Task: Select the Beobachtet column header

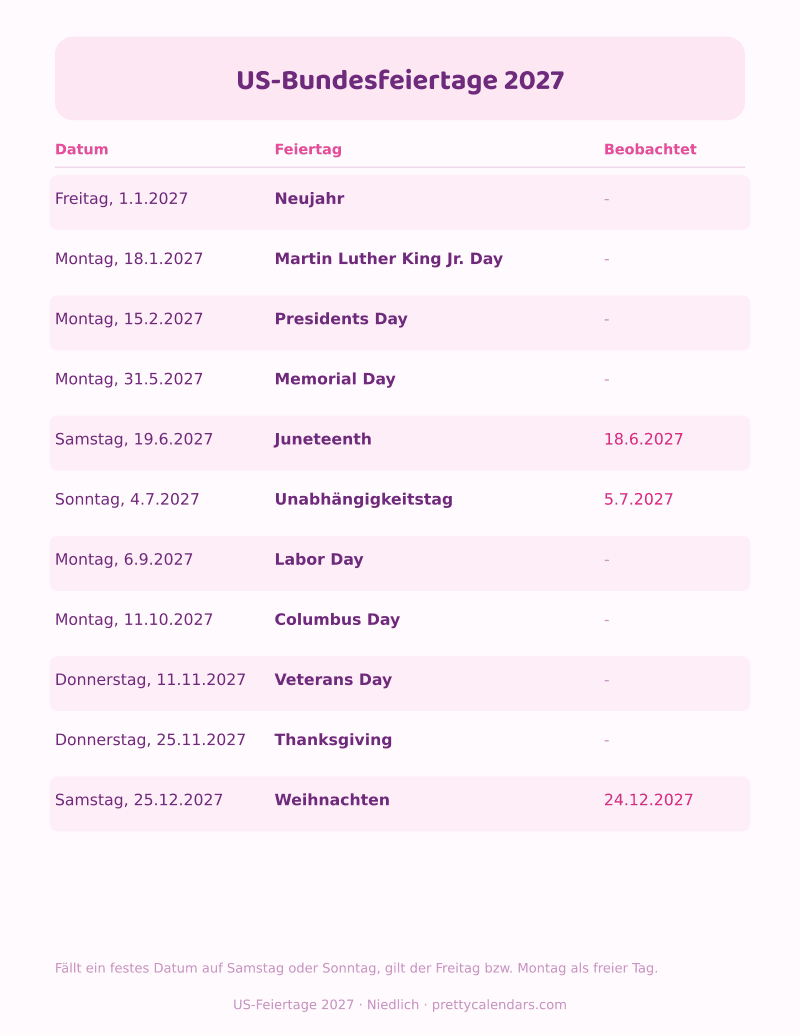Action: pos(650,149)
